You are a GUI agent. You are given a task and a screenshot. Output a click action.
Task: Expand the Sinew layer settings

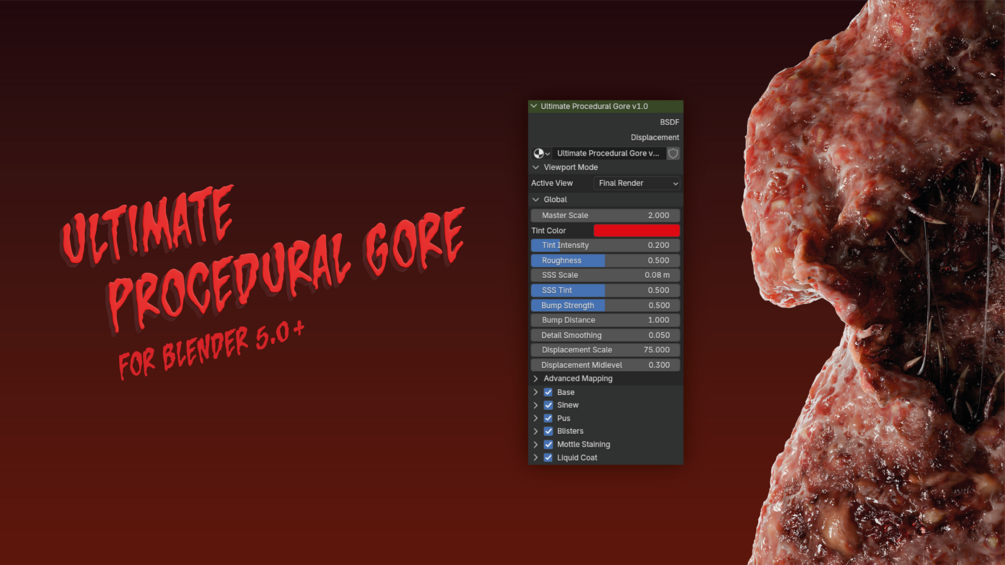(536, 405)
